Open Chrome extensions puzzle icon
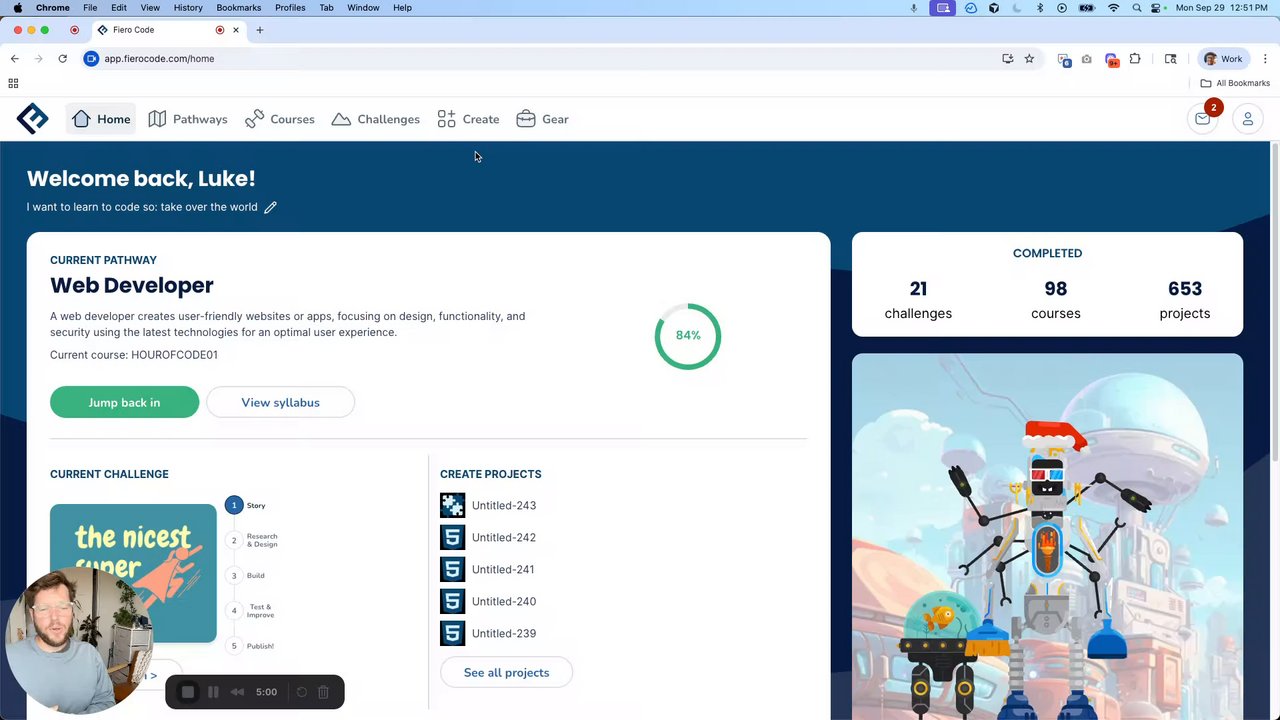 click(1135, 59)
